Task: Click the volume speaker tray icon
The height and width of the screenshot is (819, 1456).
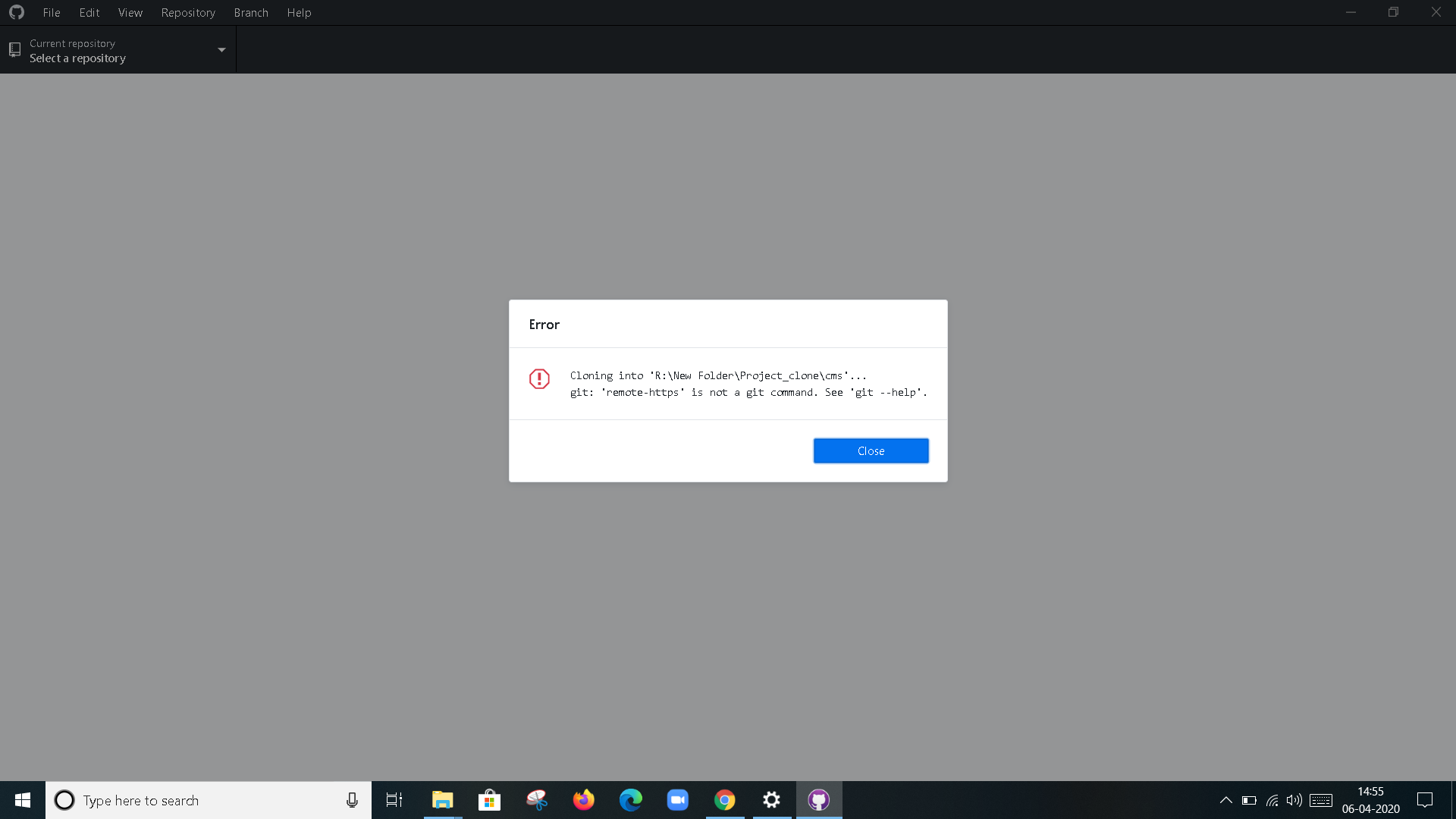Action: 1294,800
